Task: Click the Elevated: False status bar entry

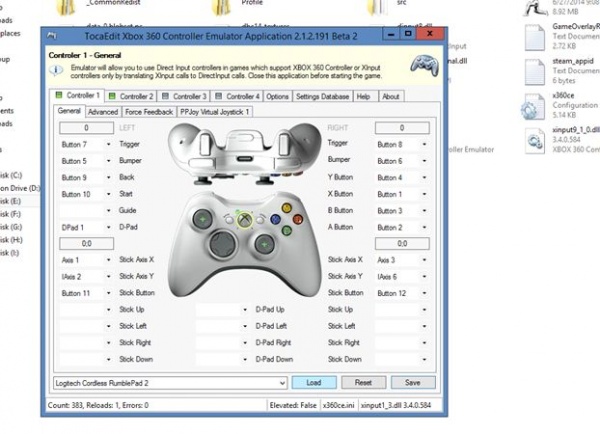Action: (x=293, y=405)
